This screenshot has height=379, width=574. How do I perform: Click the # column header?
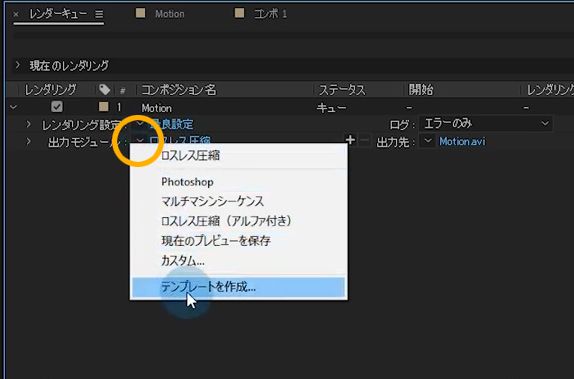pyautogui.click(x=122, y=90)
